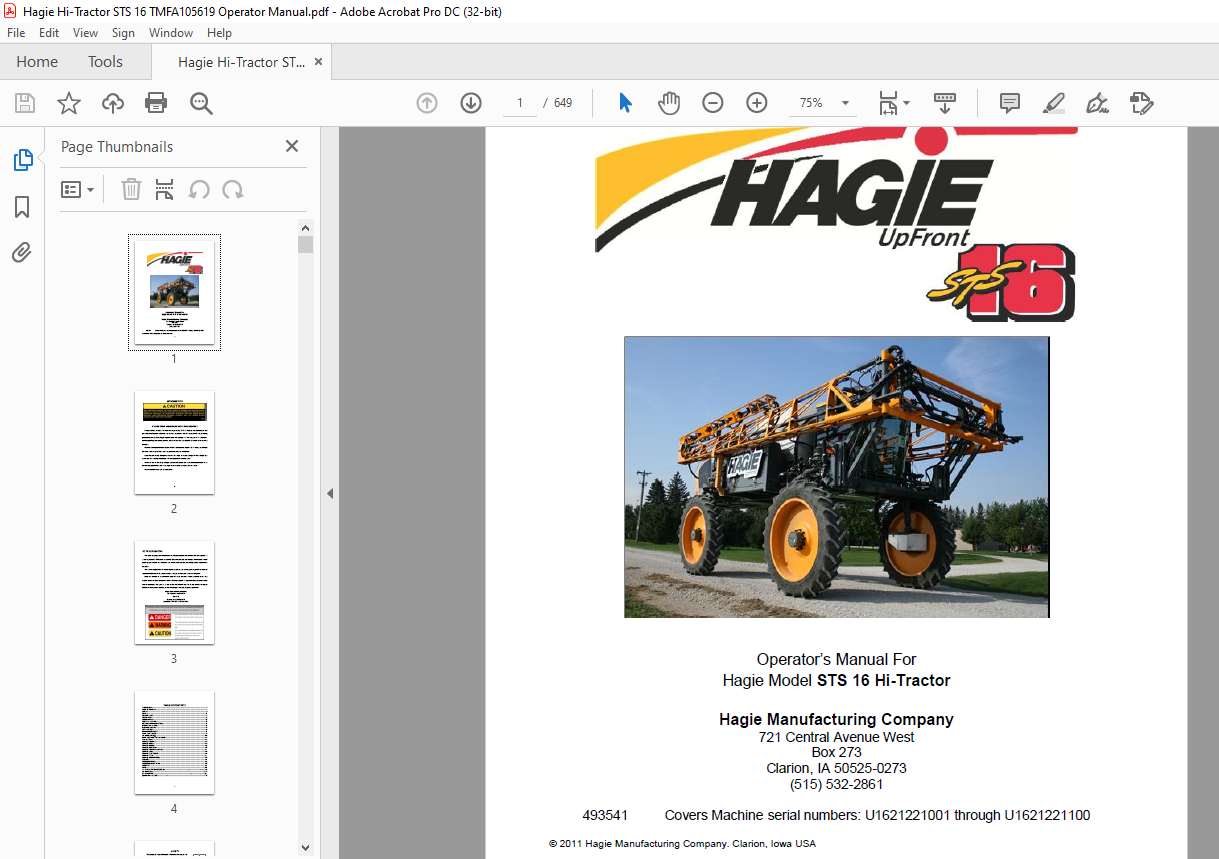Go to previous page arrow
The height and width of the screenshot is (859, 1219).
point(427,103)
